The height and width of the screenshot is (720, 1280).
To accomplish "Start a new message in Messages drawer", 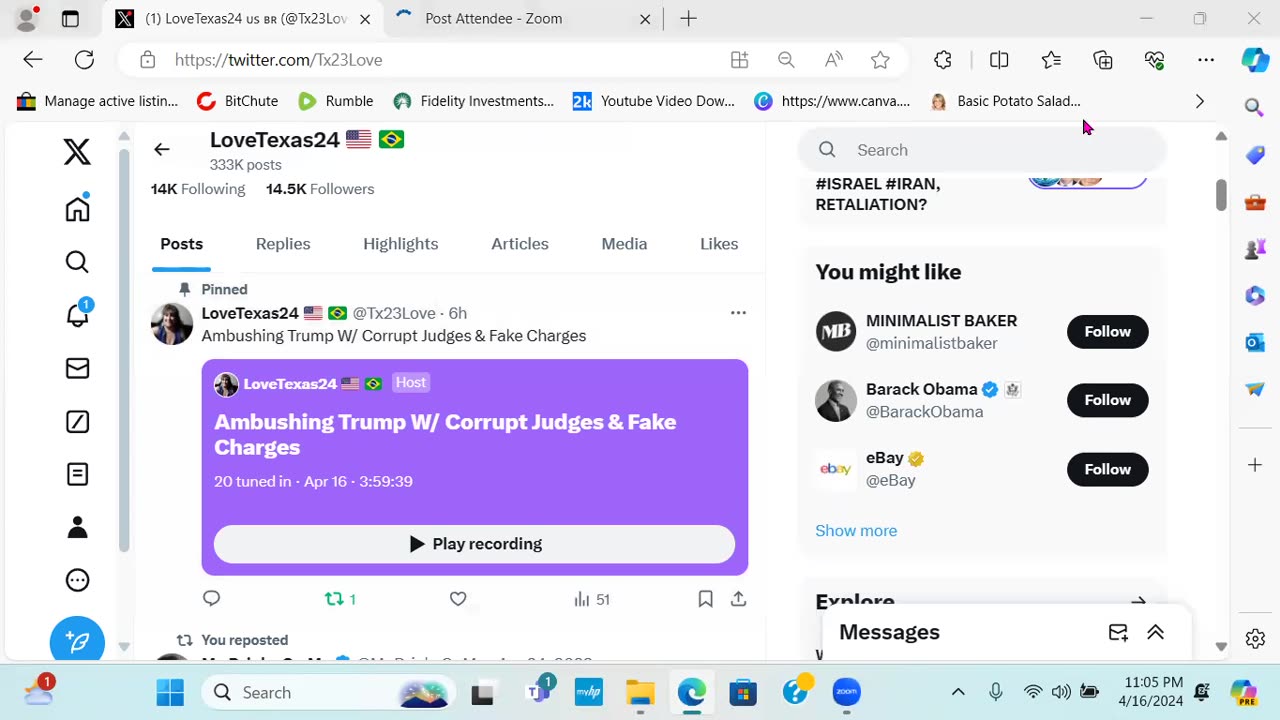I will pyautogui.click(x=1118, y=632).
